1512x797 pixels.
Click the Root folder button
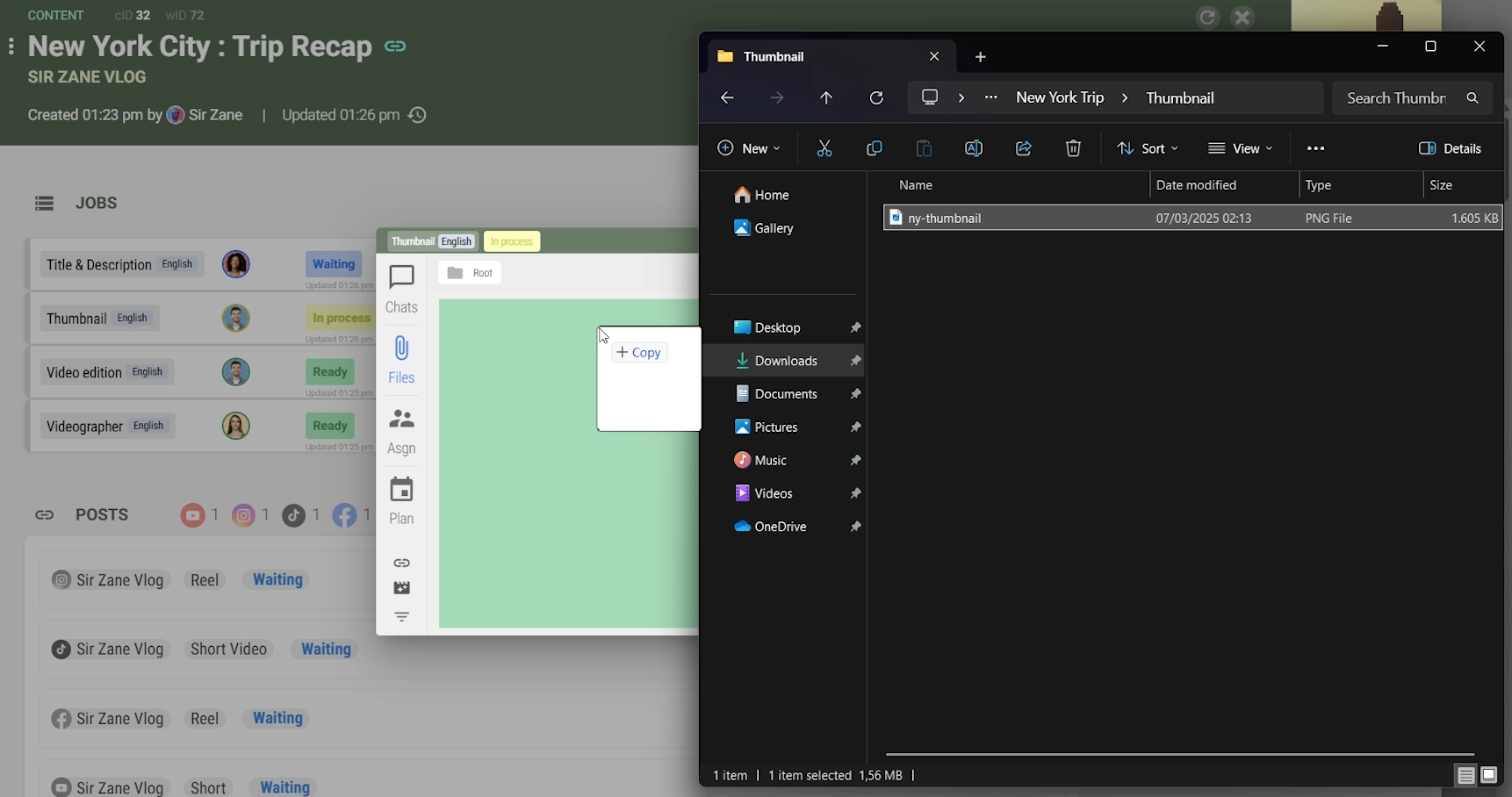(x=470, y=273)
